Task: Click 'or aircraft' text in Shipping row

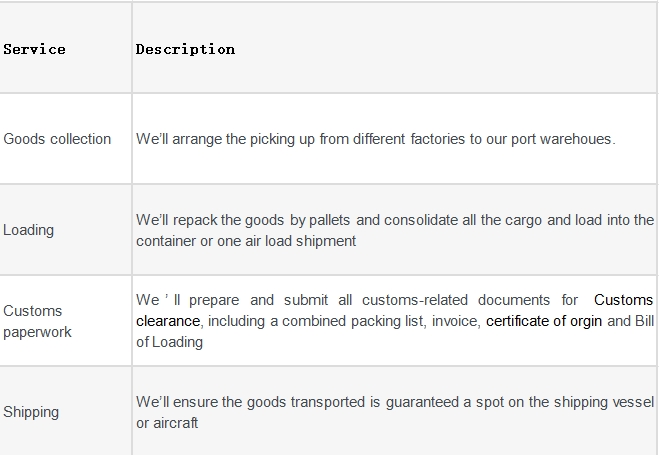Action: click(167, 423)
